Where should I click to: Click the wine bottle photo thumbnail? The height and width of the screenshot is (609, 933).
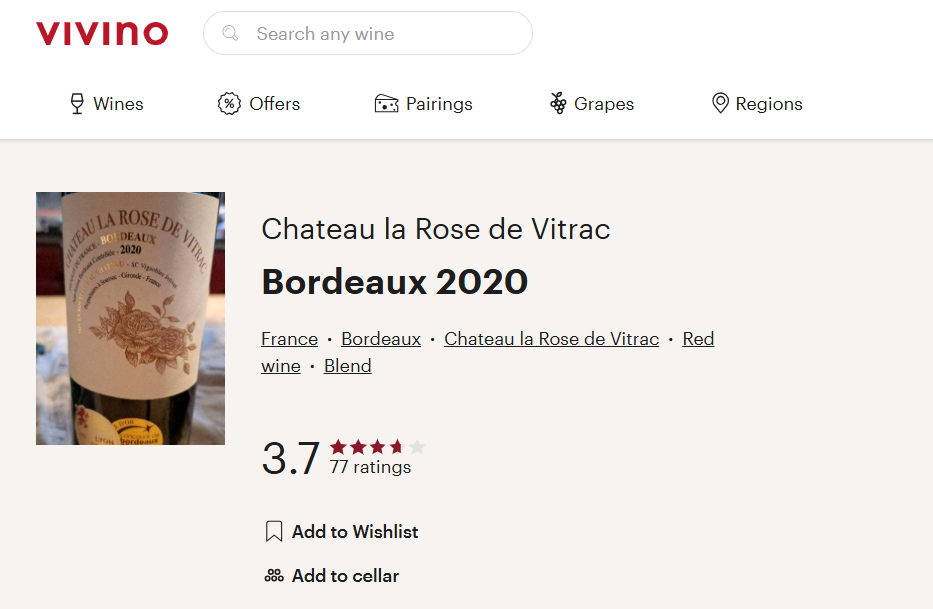[130, 318]
